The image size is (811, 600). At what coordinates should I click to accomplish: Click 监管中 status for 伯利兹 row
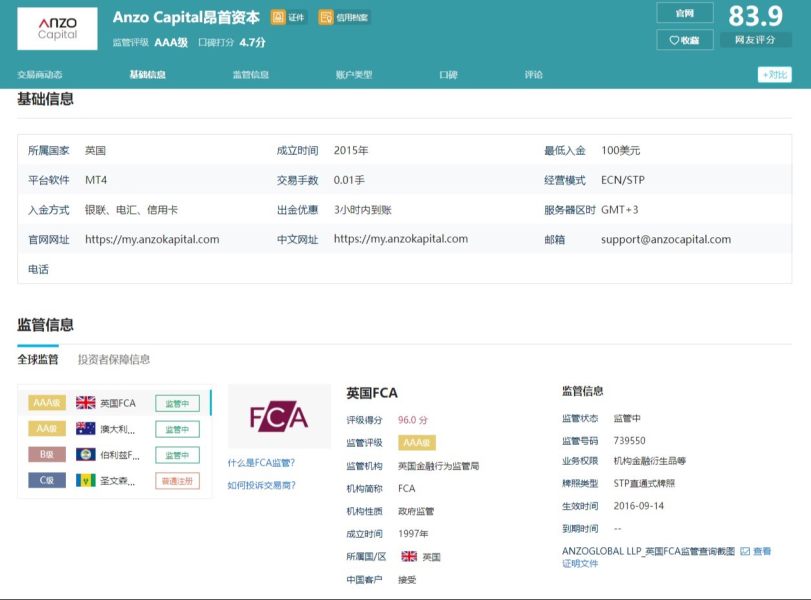coord(177,455)
